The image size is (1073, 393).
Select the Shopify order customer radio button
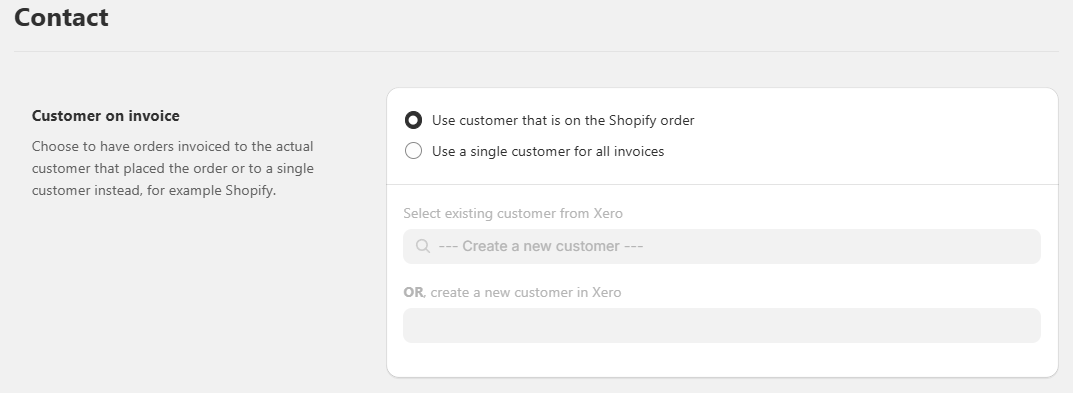coord(413,121)
